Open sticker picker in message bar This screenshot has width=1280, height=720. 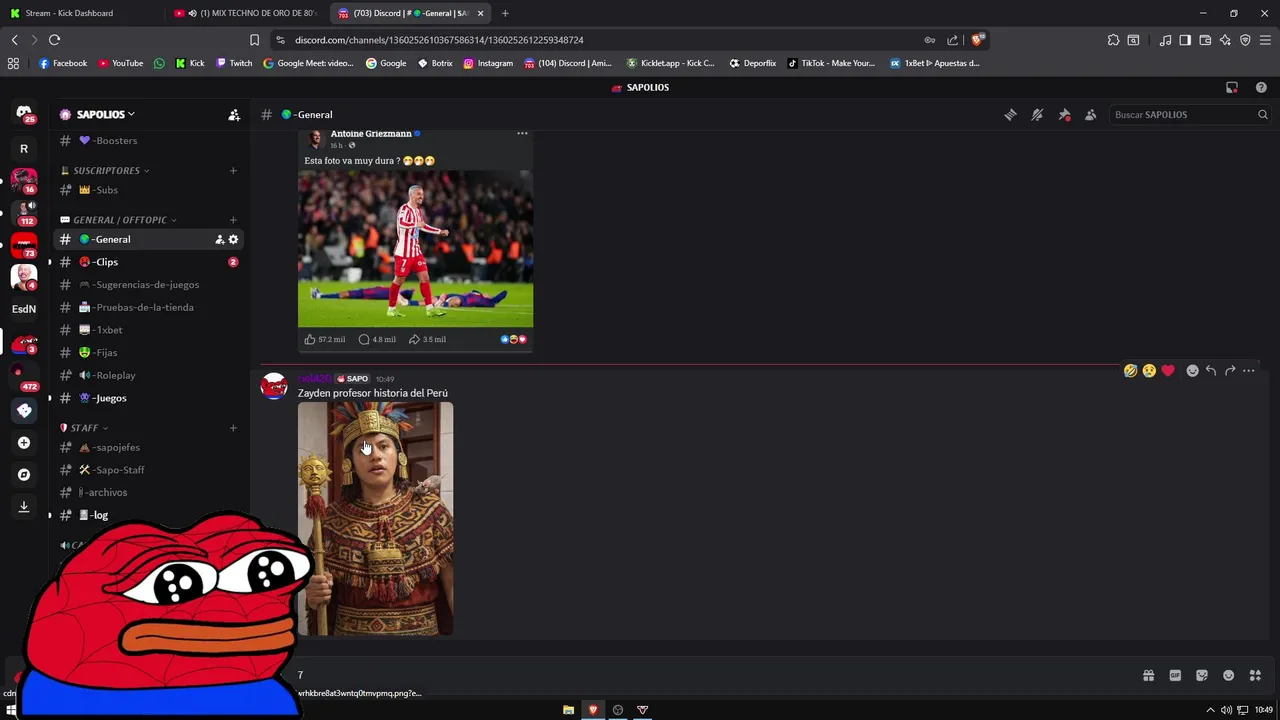pos(1202,676)
